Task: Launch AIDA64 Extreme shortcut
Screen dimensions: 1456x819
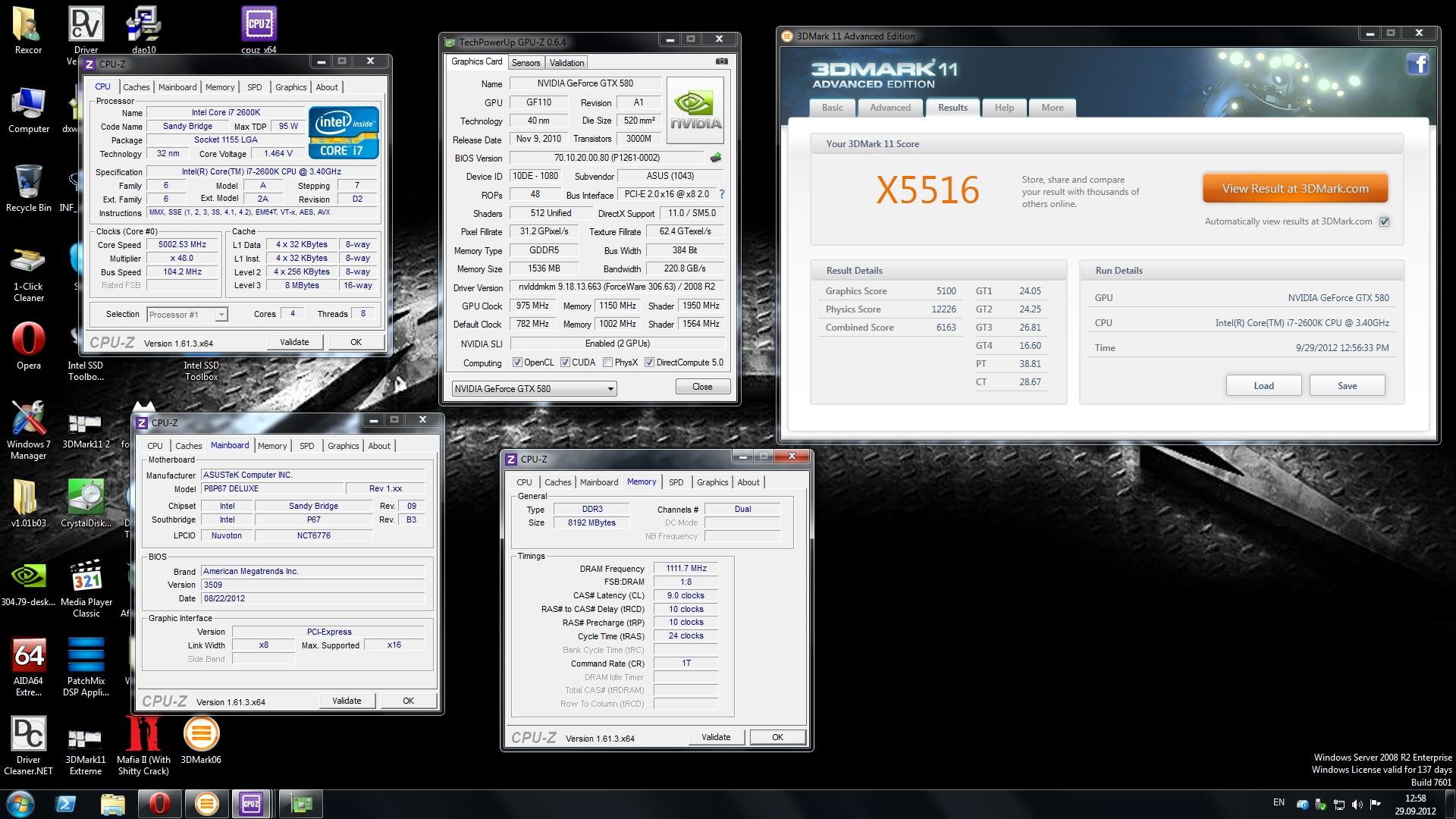Action: [x=28, y=667]
